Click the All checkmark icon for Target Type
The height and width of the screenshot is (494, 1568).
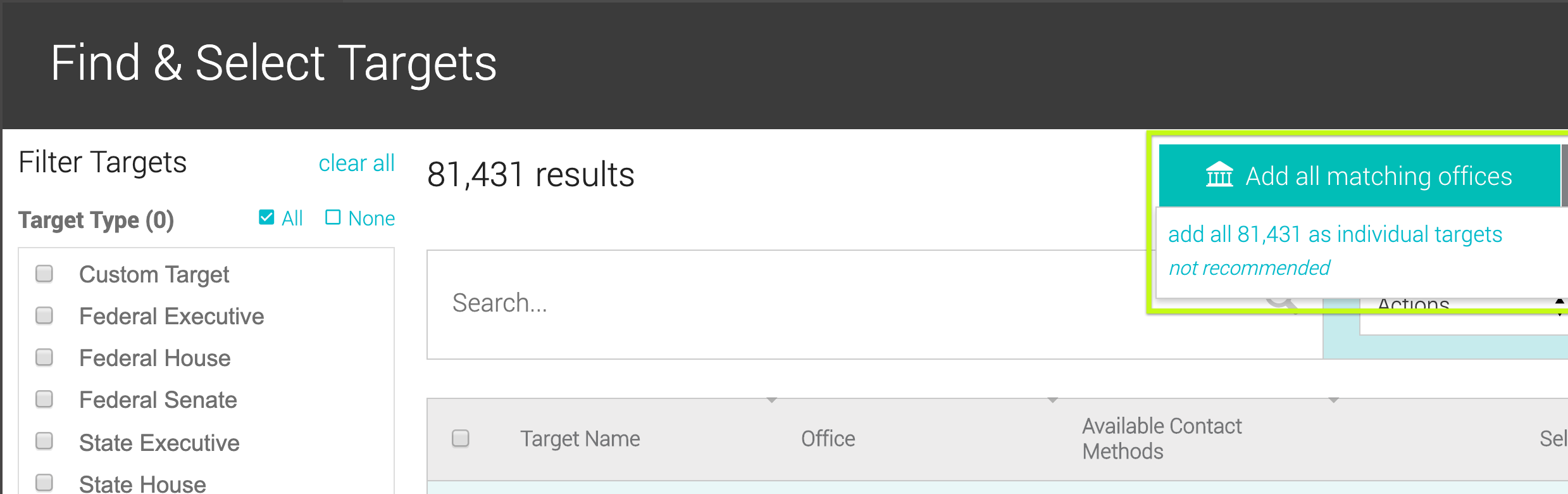tap(266, 217)
